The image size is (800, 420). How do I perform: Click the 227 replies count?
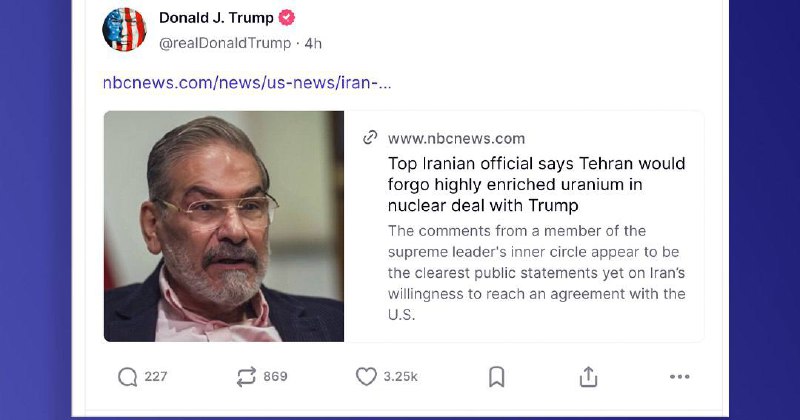point(156,377)
